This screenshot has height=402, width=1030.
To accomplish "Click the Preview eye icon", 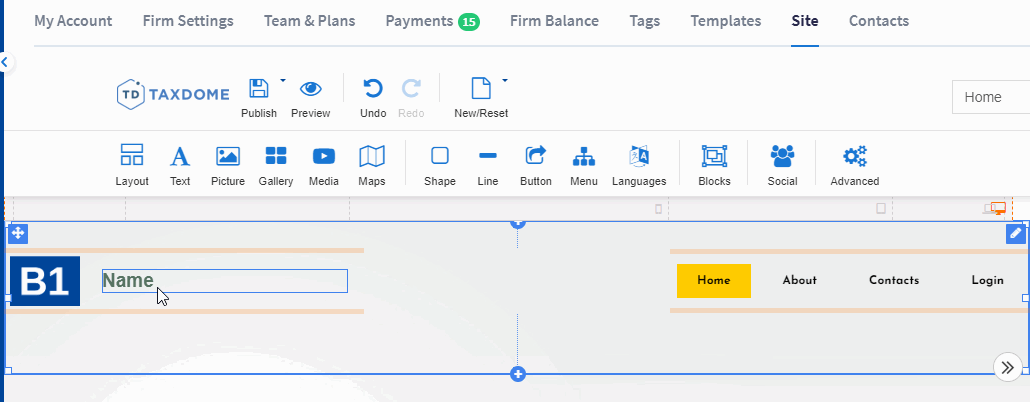I will [311, 89].
